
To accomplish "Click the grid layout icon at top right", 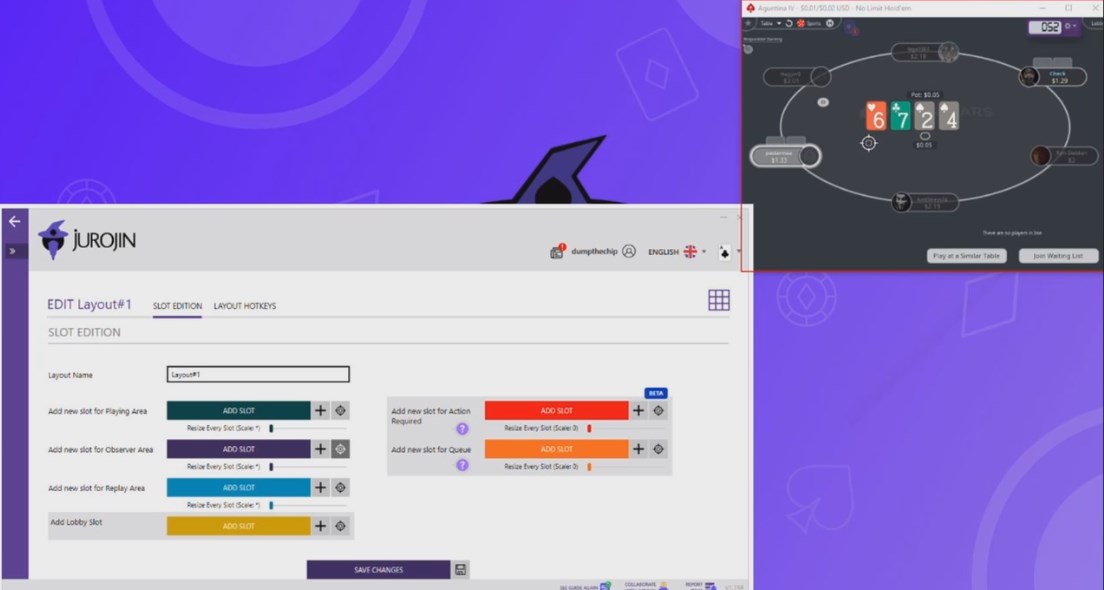I will [x=719, y=300].
